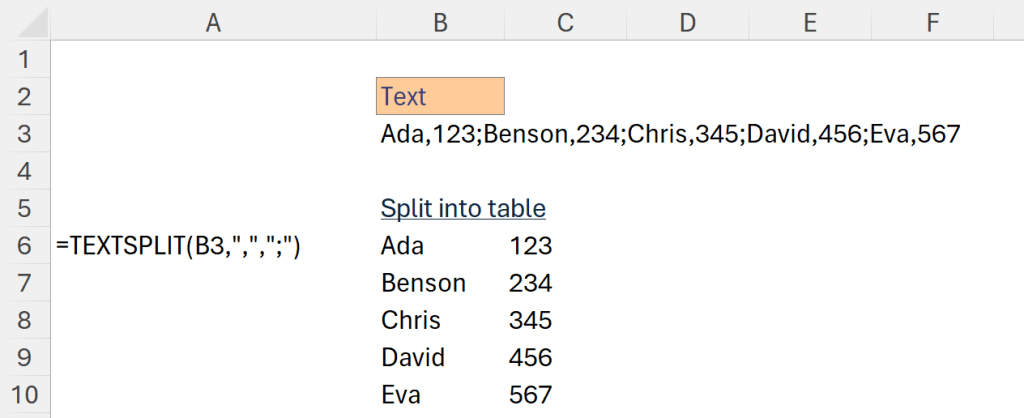This screenshot has height=418, width=1024.
Task: Select row 6 header
Action: coord(25,246)
